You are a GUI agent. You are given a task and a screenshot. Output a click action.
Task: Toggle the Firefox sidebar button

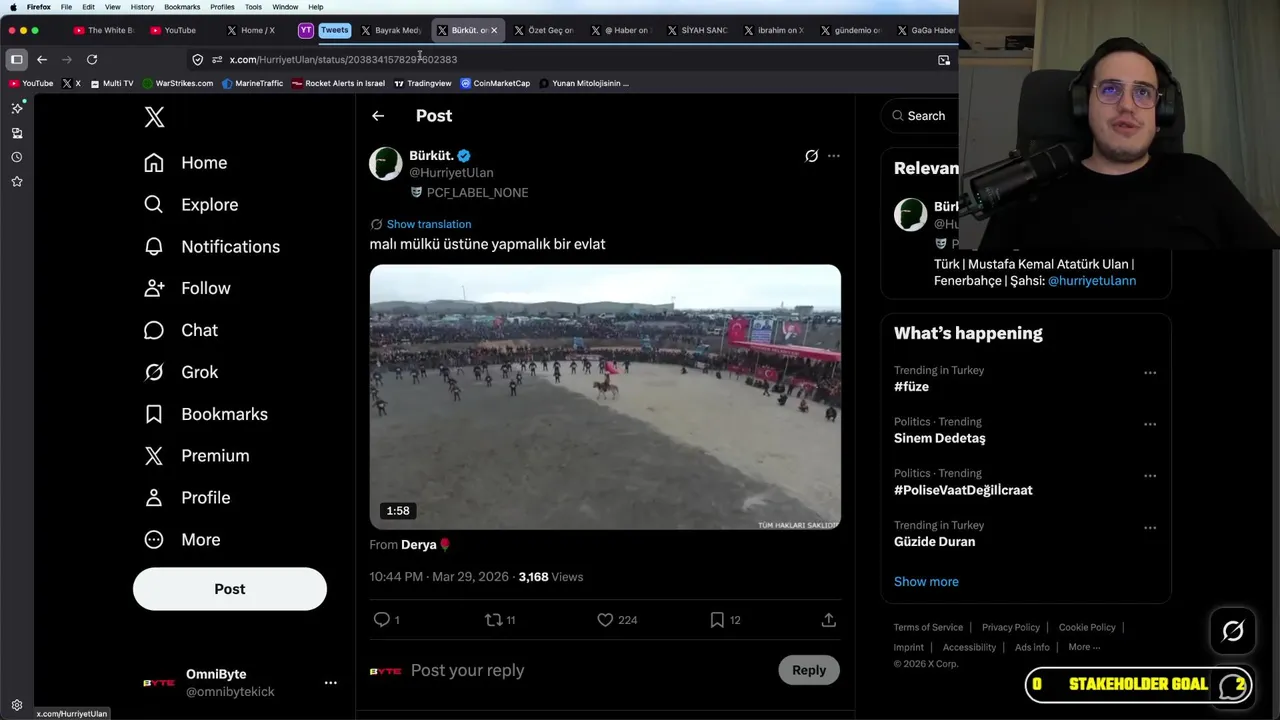pos(16,60)
